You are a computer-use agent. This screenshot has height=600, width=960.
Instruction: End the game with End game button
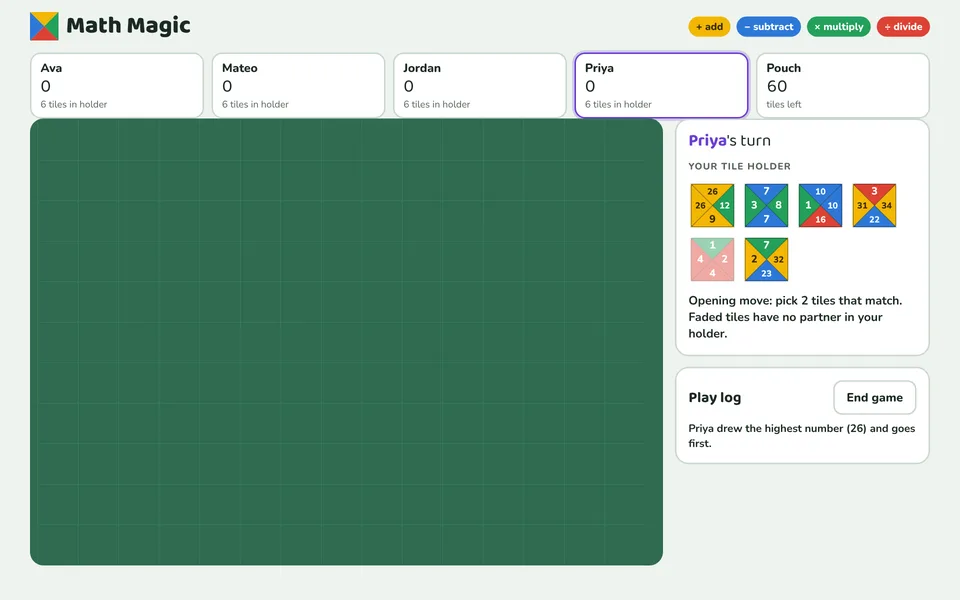(x=874, y=397)
